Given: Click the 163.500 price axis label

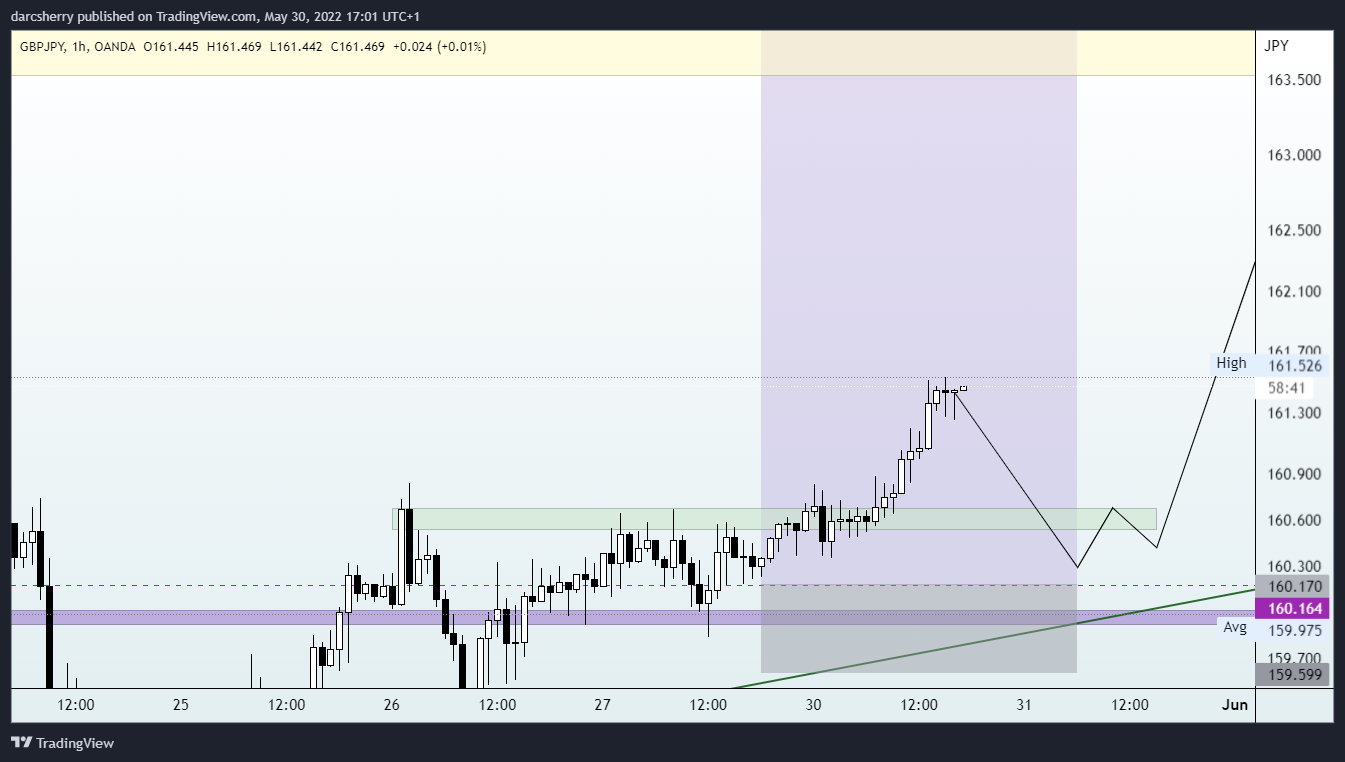Looking at the screenshot, I should coord(1294,80).
